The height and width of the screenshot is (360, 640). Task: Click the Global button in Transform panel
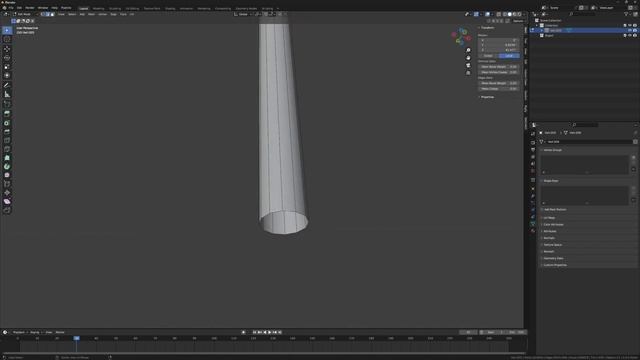coord(488,56)
